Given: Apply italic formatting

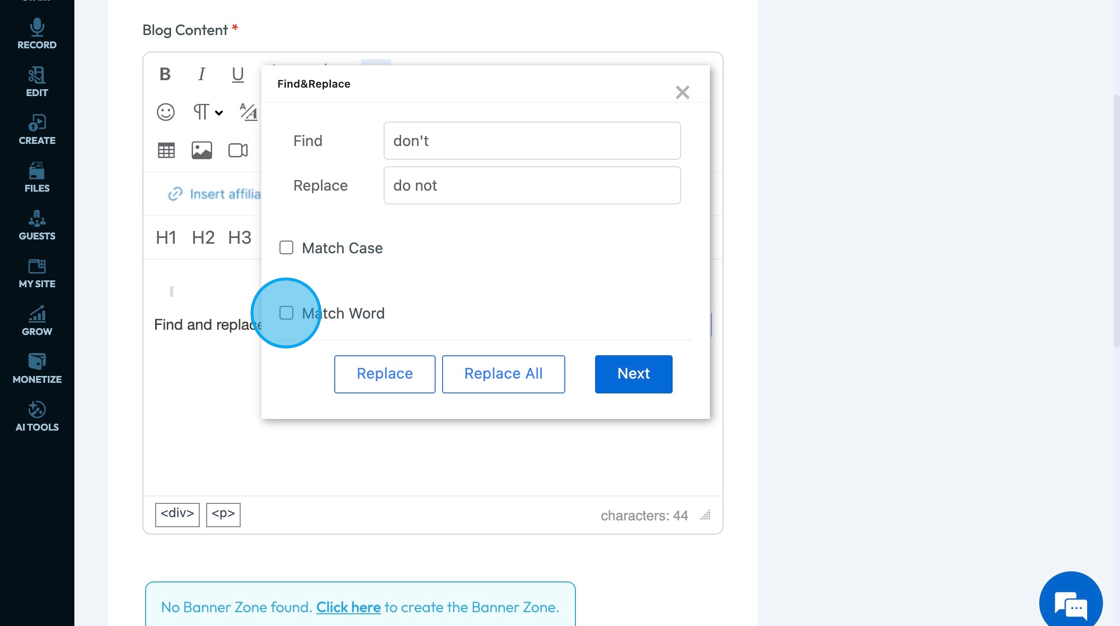Looking at the screenshot, I should pos(201,74).
